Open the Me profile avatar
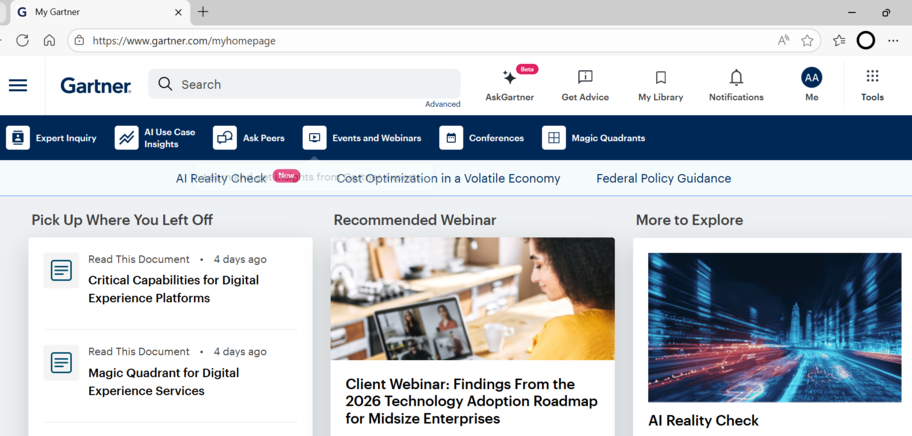 pyautogui.click(x=811, y=77)
